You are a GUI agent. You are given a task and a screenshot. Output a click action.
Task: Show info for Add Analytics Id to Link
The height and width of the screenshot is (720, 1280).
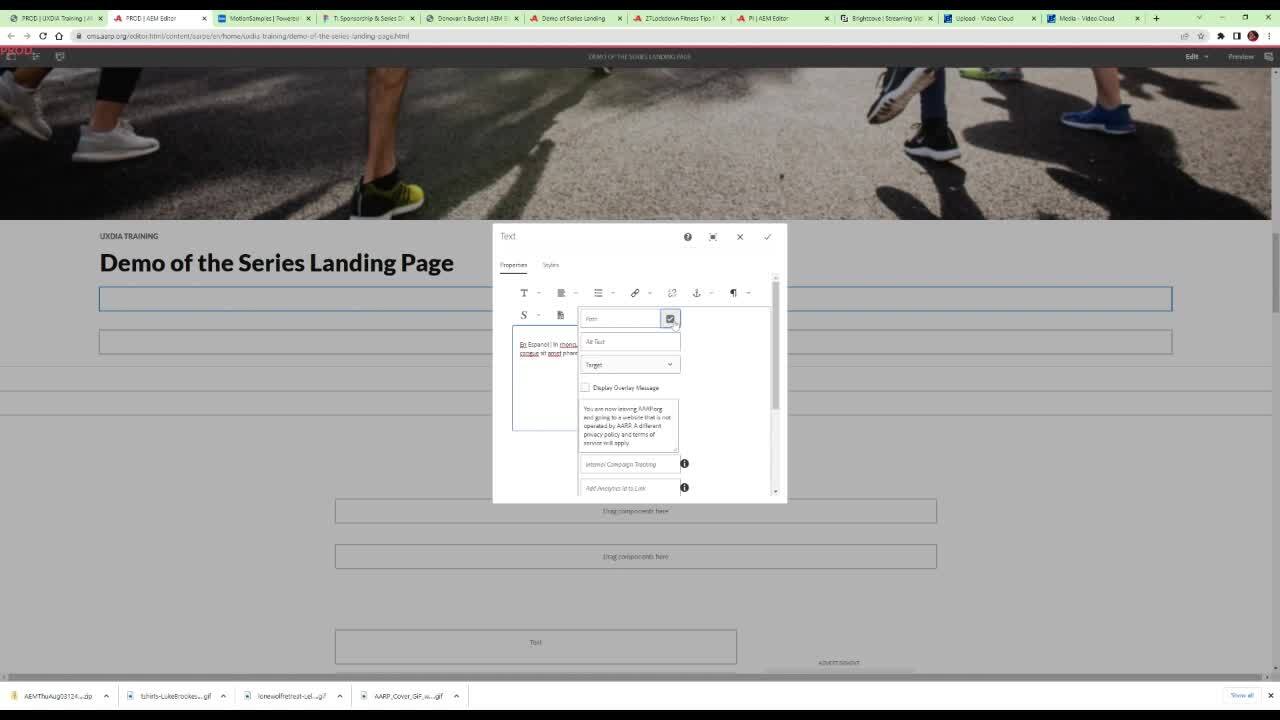click(684, 488)
